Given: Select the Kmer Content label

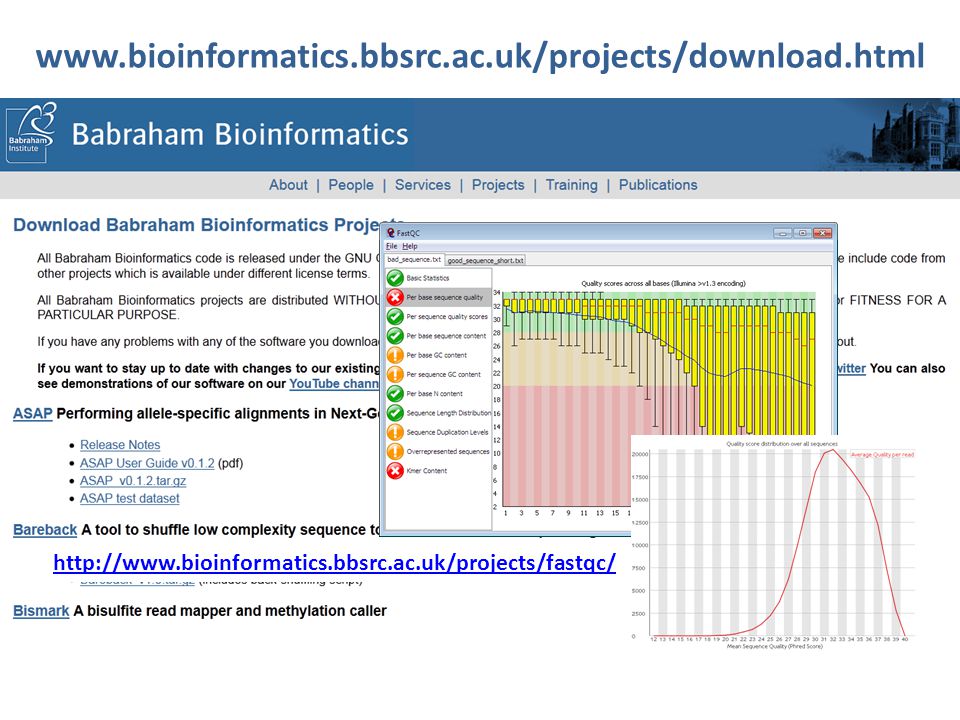Looking at the screenshot, I should pos(426,471).
